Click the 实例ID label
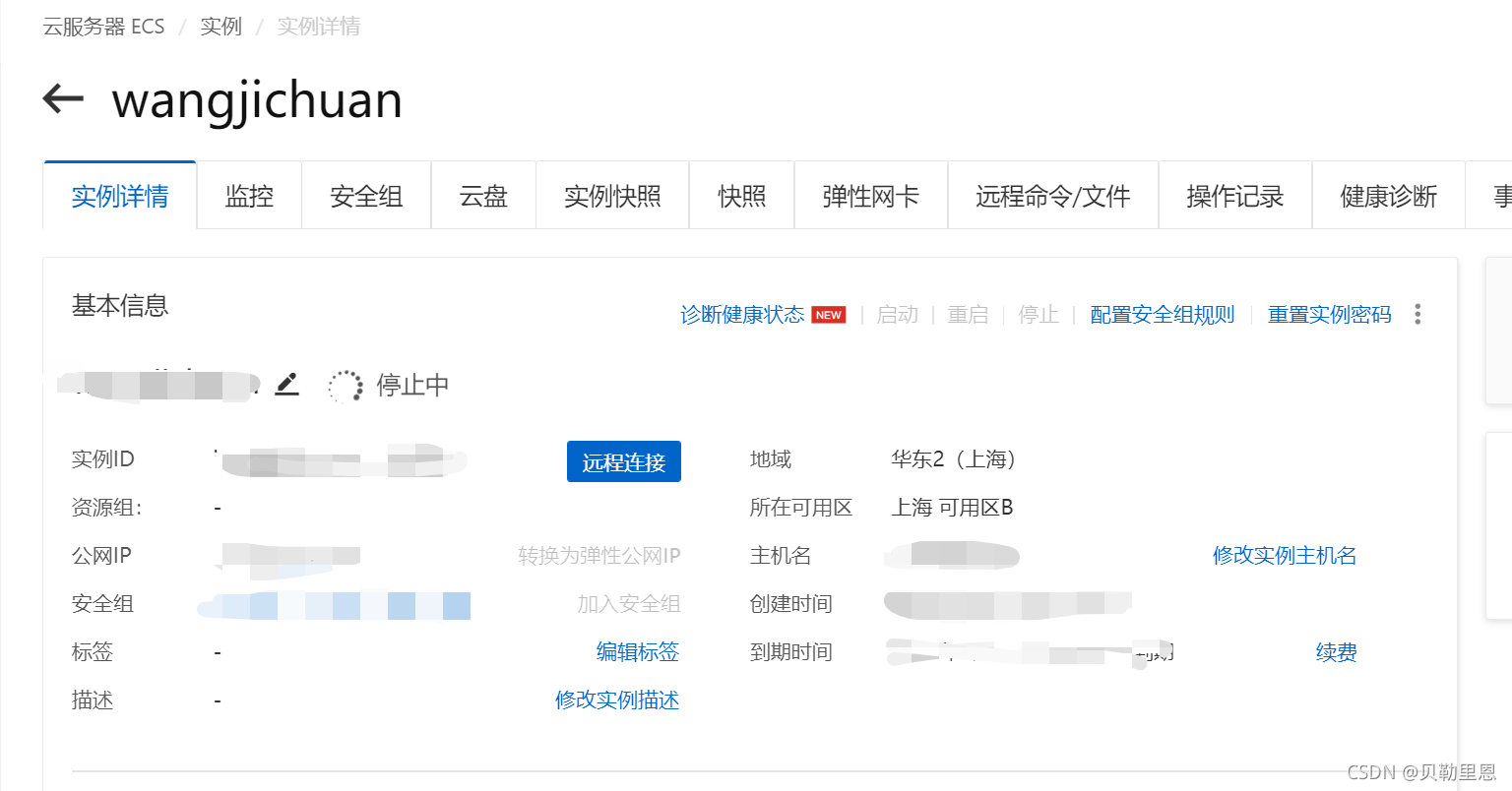Screen dimensions: 1512x791 click(102, 459)
